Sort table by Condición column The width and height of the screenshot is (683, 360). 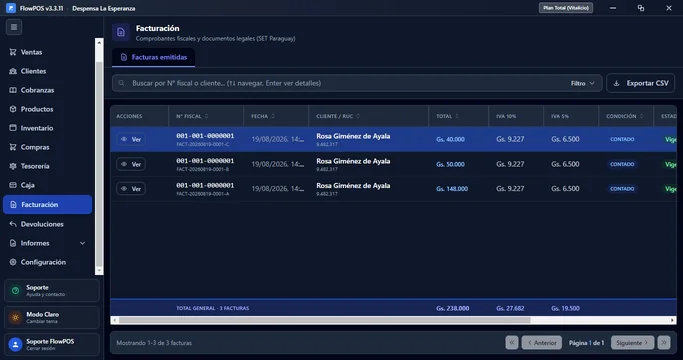pyautogui.click(x=625, y=116)
